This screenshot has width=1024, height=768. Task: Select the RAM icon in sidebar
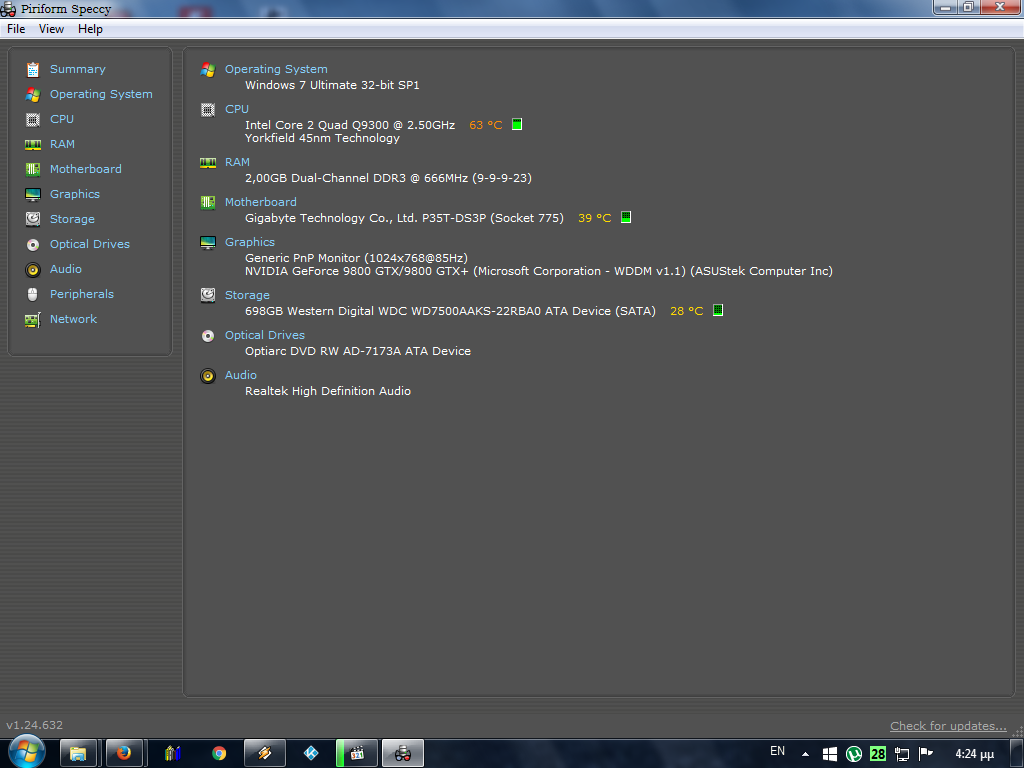(x=33, y=144)
